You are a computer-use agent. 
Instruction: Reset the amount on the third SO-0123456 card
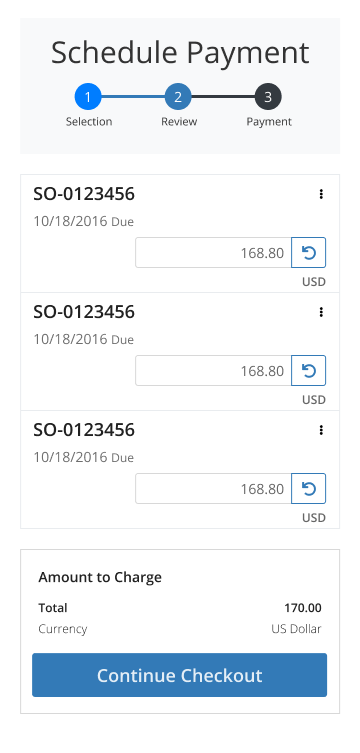(309, 488)
